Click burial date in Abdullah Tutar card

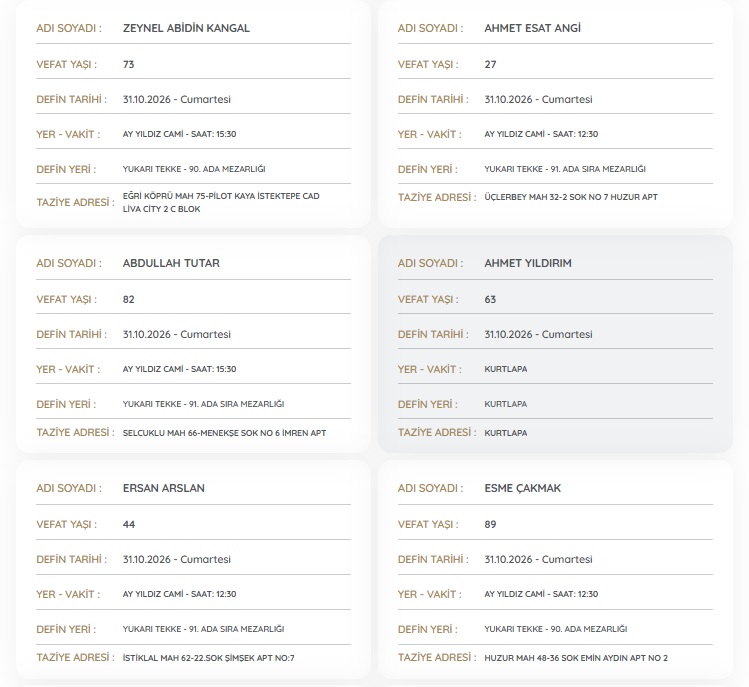pos(177,334)
